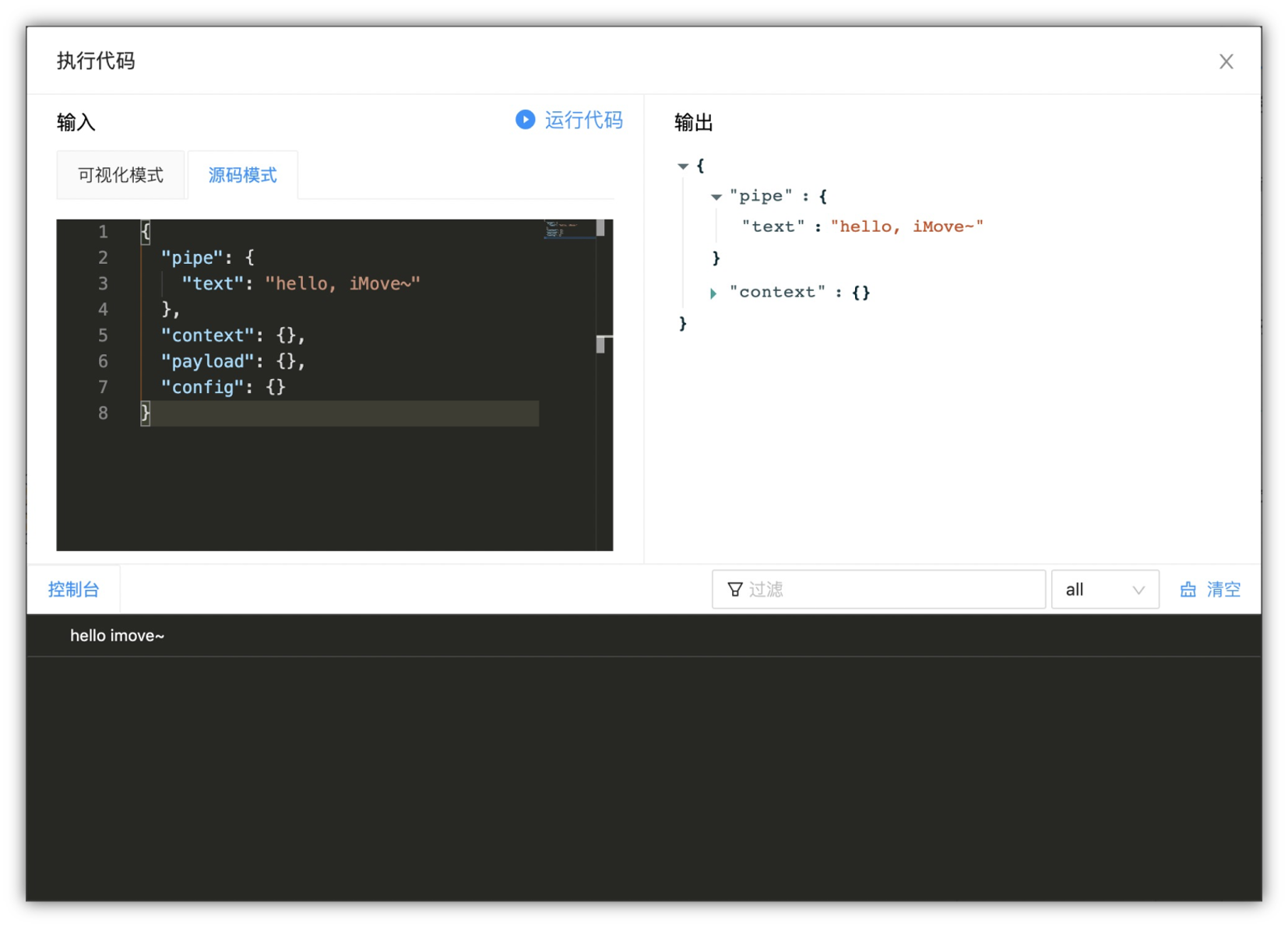Click the "text" key in output tree
The width and height of the screenshot is (1288, 927).
pos(772,226)
